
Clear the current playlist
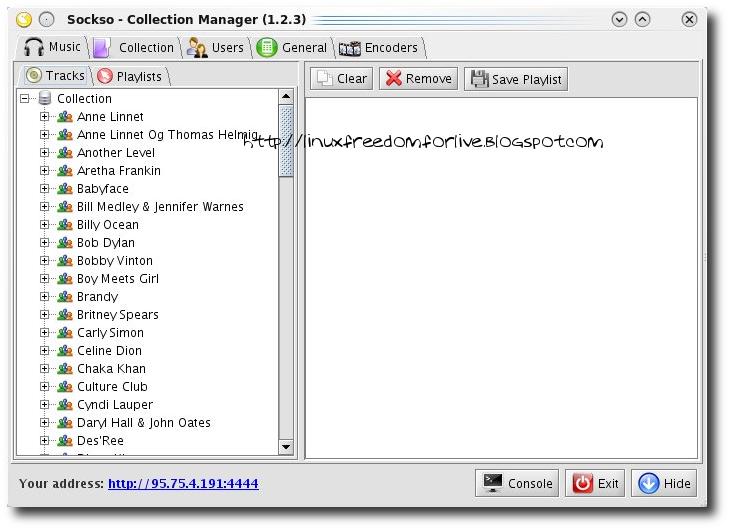point(342,79)
